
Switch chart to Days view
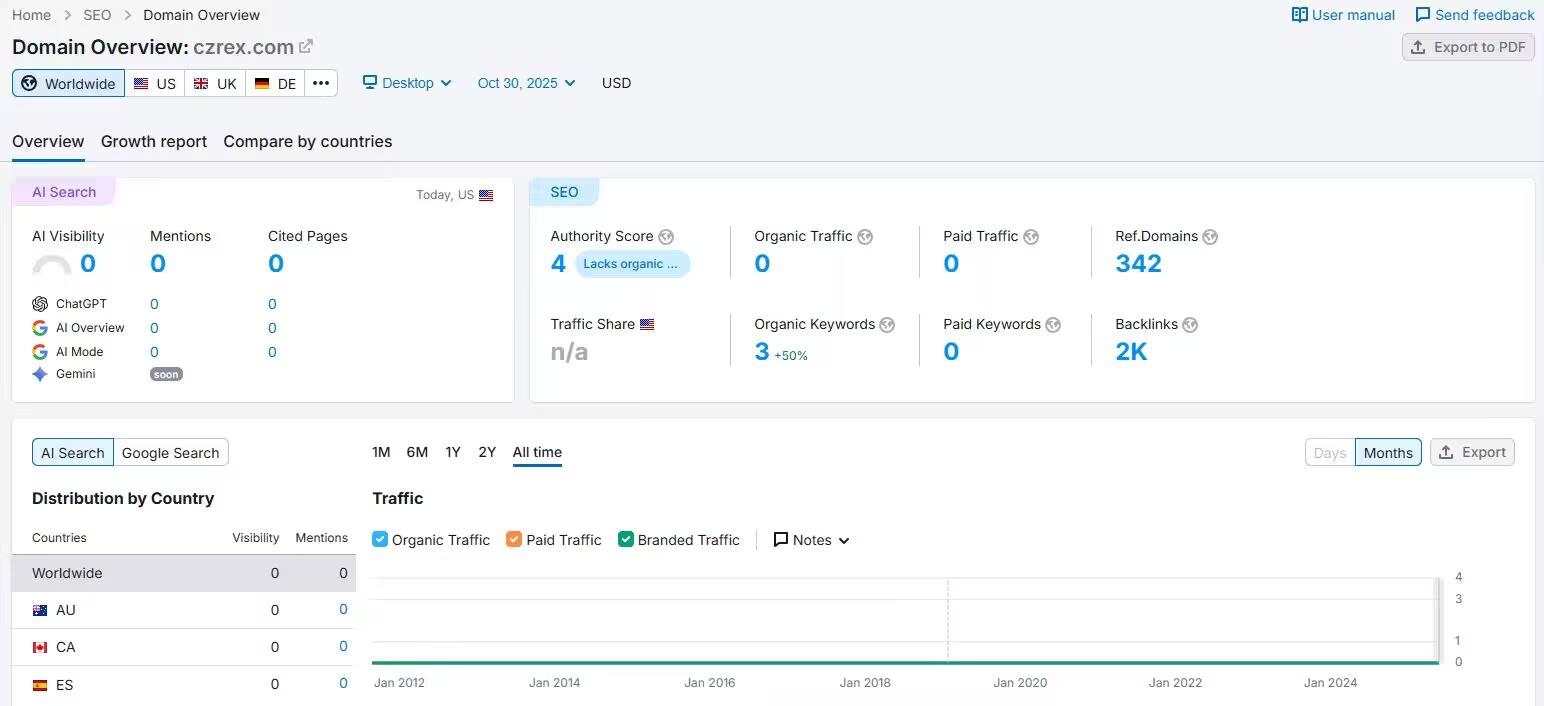pos(1330,452)
